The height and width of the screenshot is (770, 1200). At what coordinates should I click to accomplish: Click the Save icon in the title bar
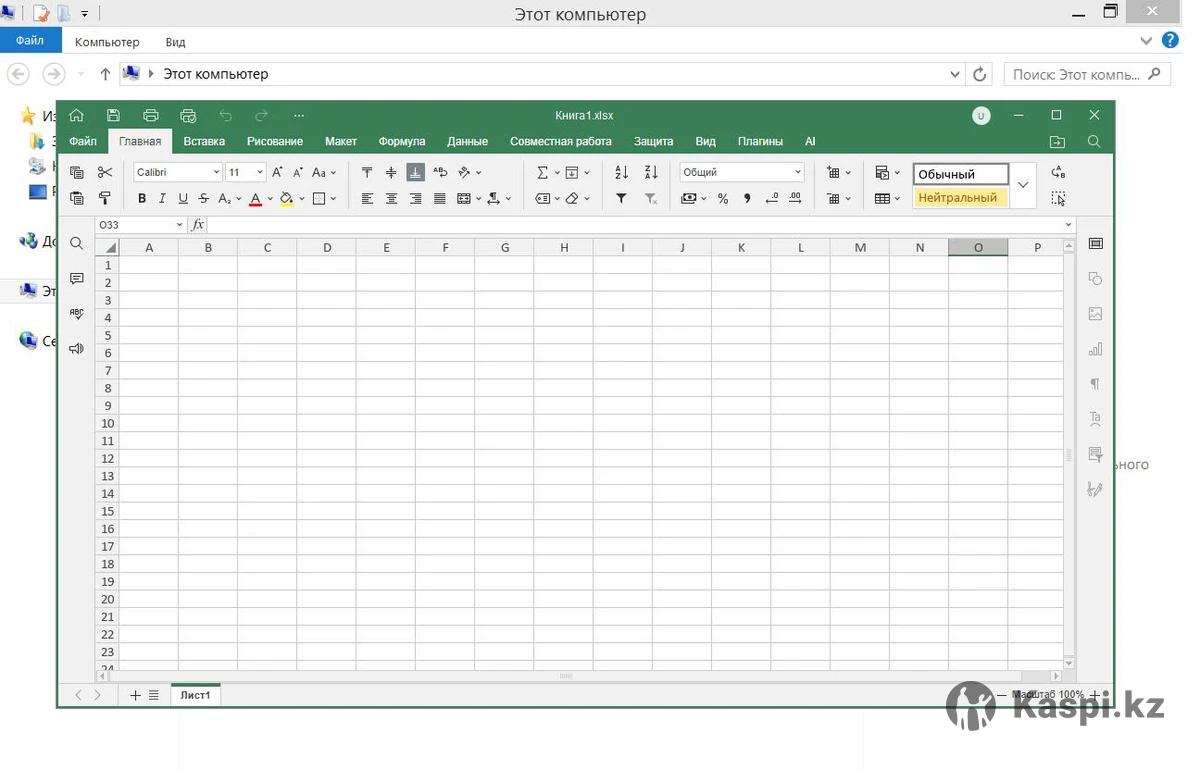[x=113, y=115]
